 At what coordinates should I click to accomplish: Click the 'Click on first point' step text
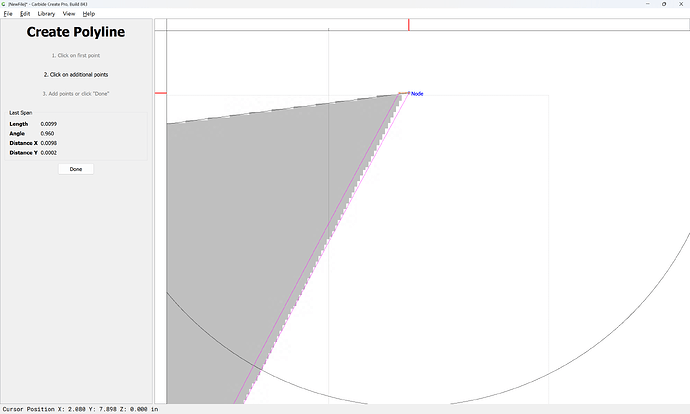76,55
